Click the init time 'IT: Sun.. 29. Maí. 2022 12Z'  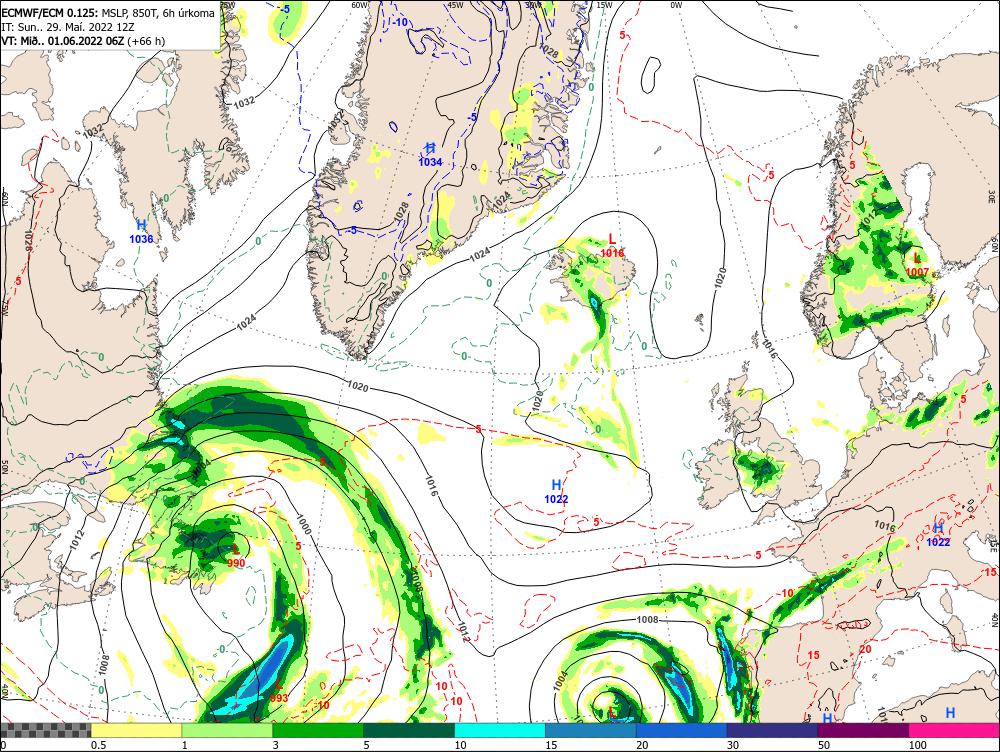pyautogui.click(x=66, y=27)
